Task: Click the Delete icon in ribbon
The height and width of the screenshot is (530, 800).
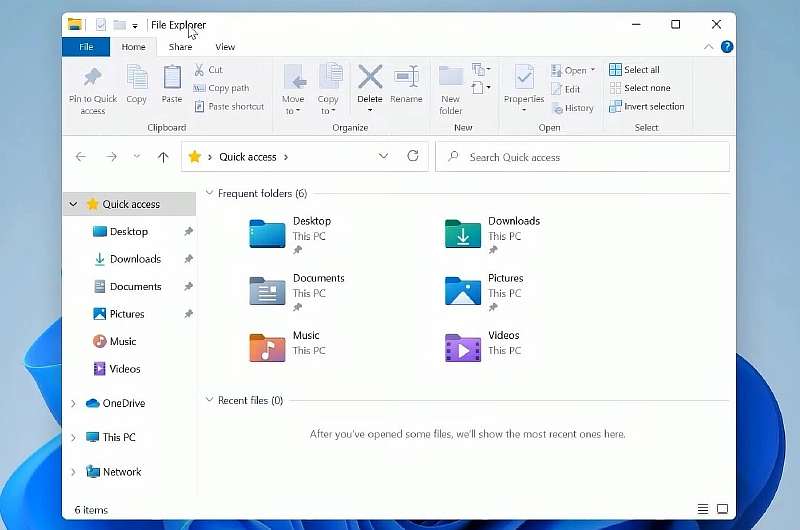Action: point(370,80)
